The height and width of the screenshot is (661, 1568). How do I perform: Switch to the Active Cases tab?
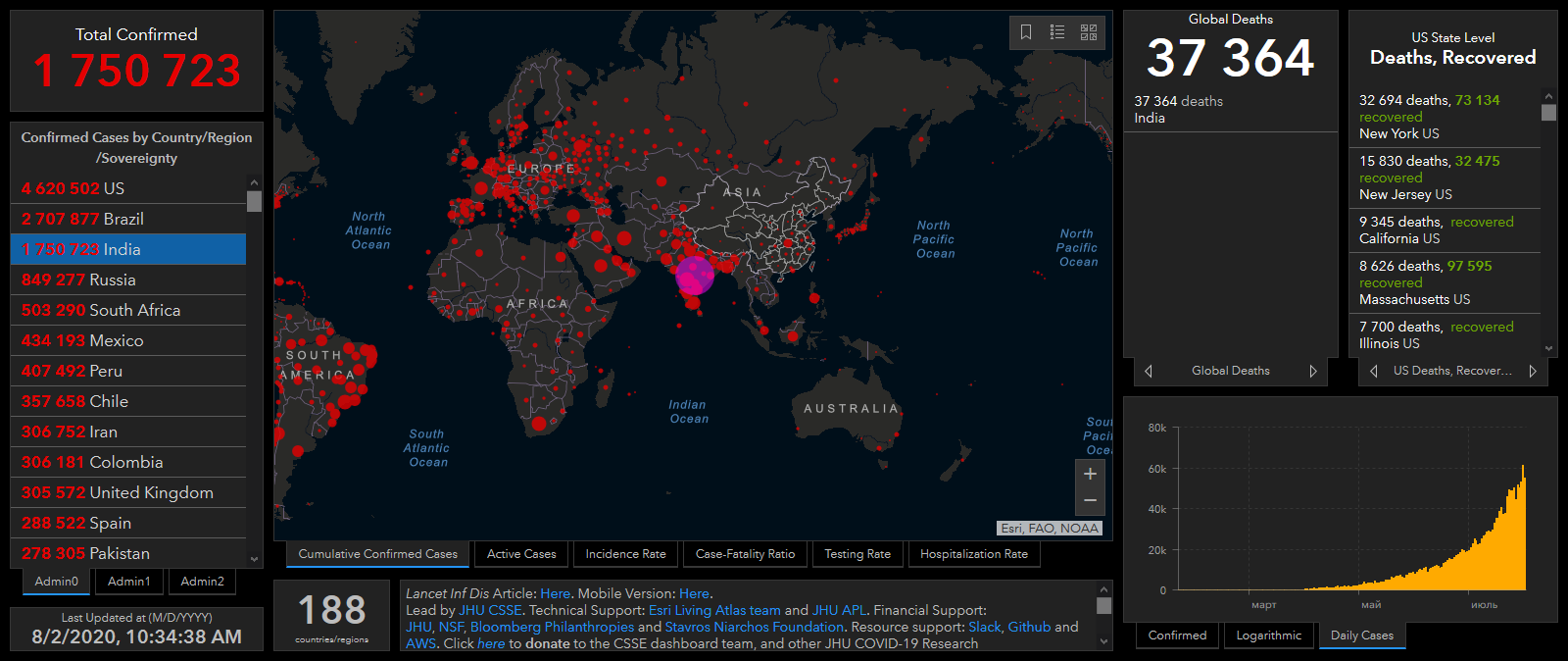point(521,554)
